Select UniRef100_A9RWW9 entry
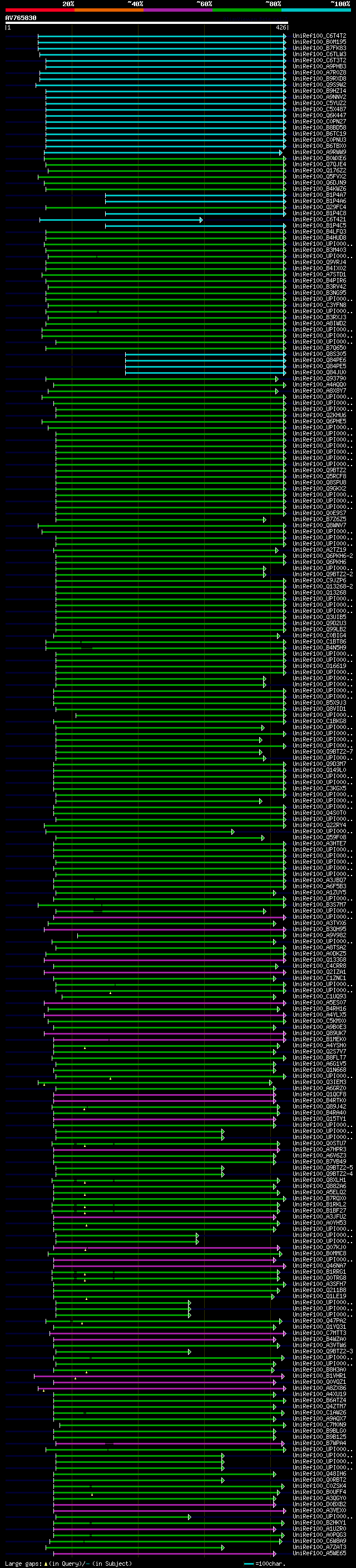356x1568 pixels. point(319,152)
